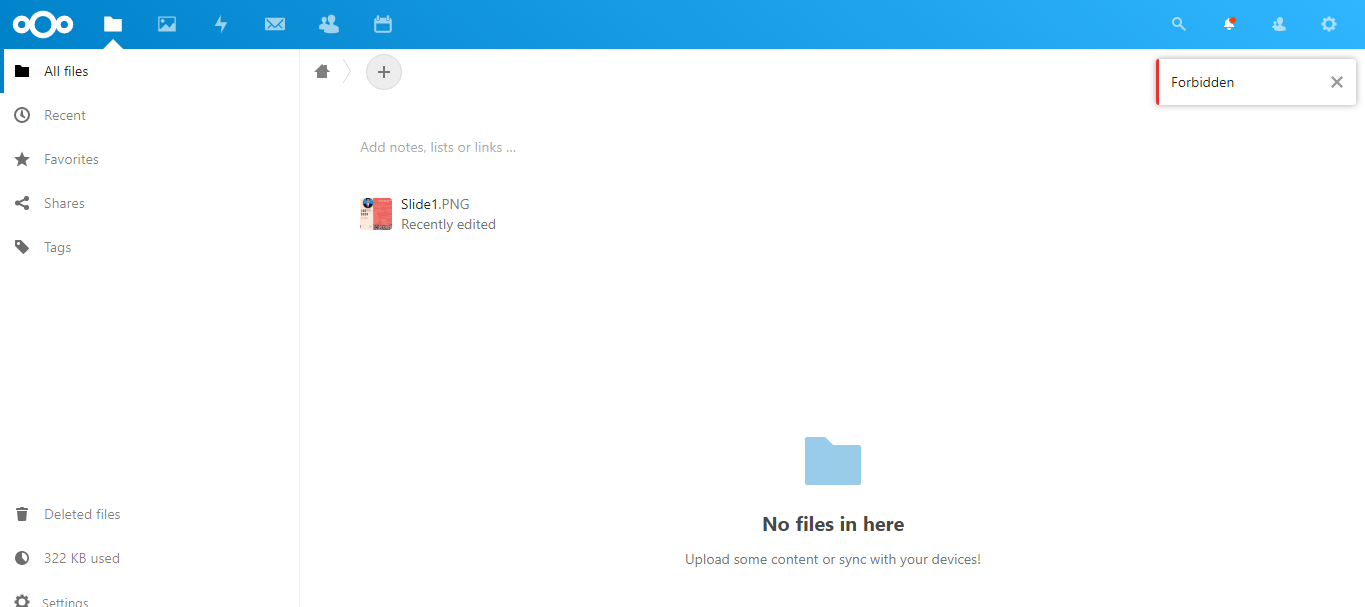Open the Activity lightning bolt icon
1365x607 pixels.
click(221, 24)
